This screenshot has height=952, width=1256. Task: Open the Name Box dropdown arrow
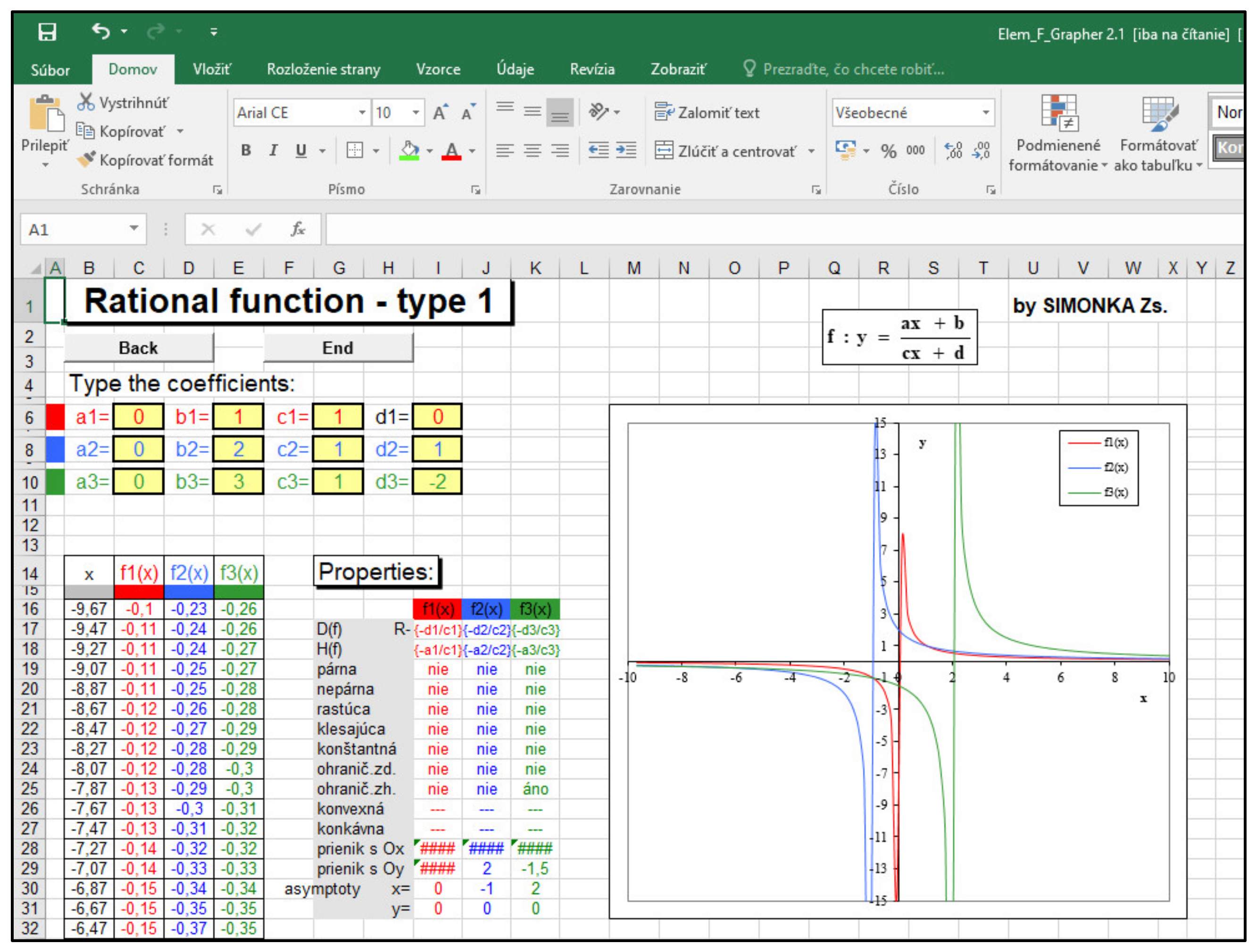coord(134,229)
